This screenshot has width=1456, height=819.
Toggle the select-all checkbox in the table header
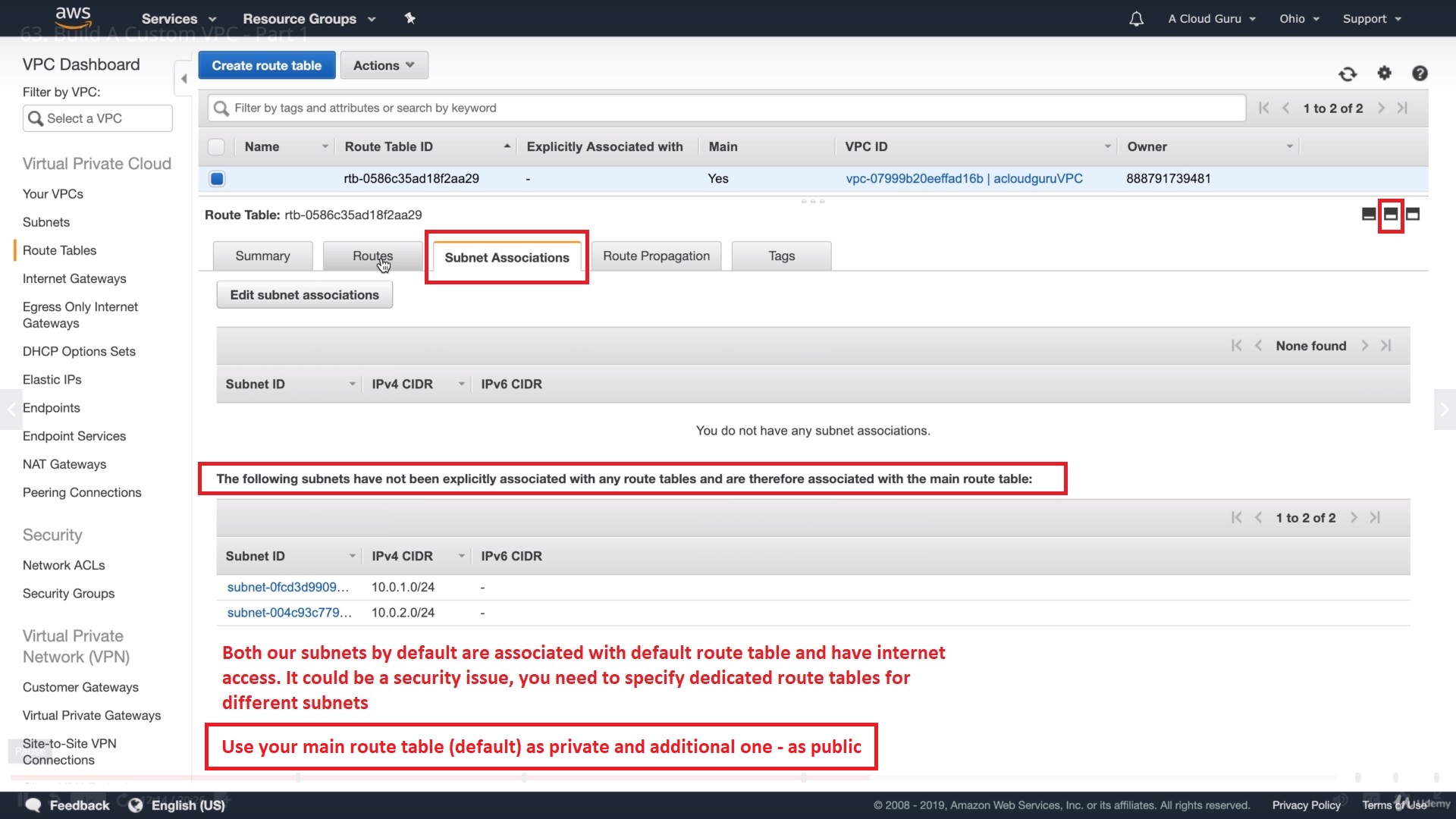coord(217,147)
